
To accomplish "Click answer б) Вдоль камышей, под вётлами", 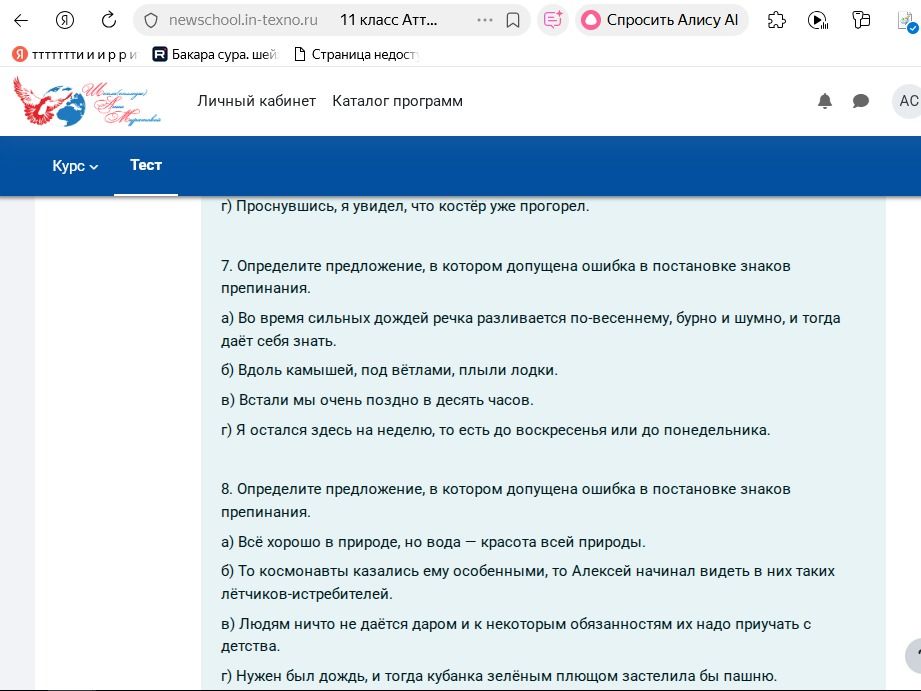I will click(389, 370).
